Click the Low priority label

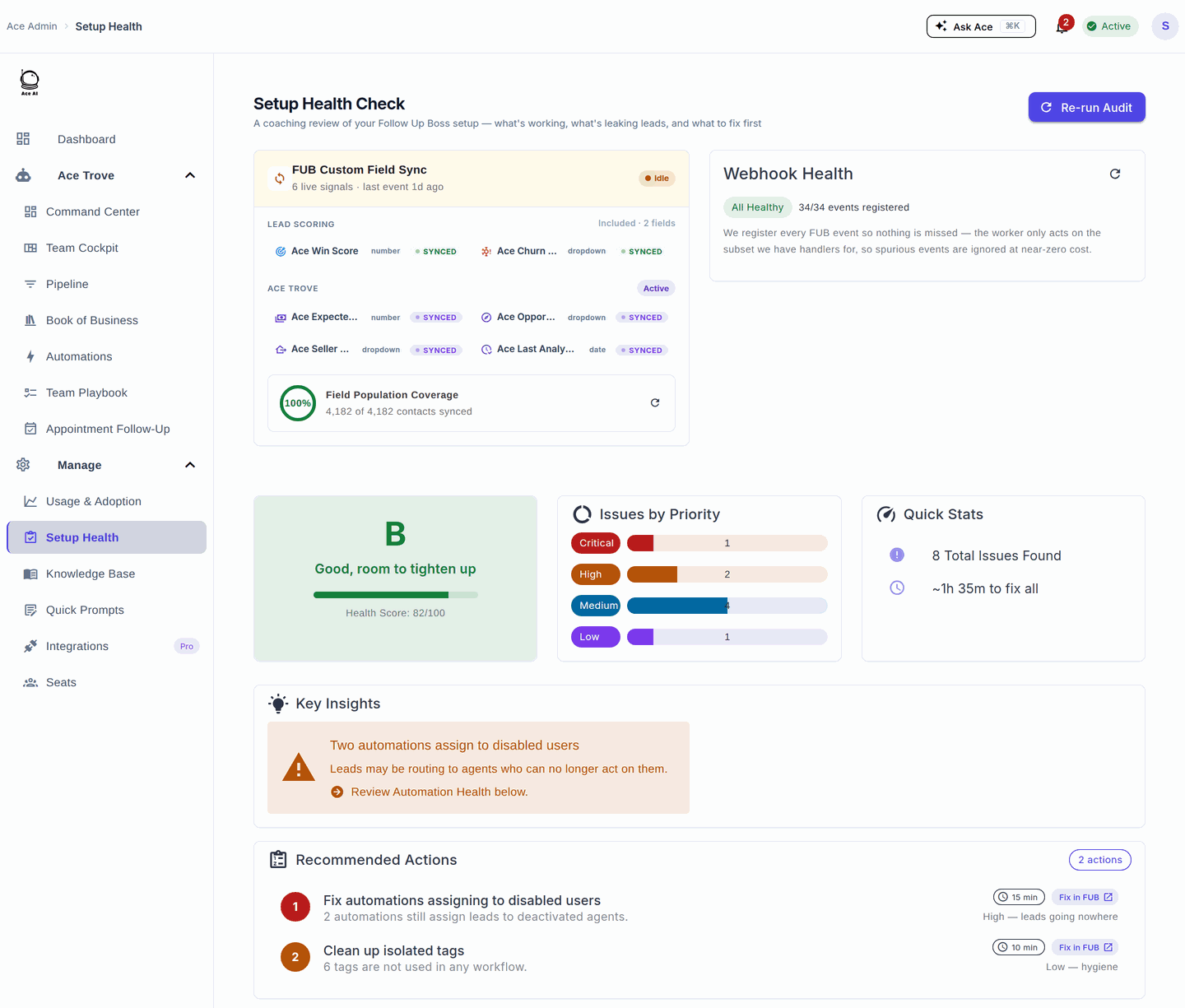point(595,637)
